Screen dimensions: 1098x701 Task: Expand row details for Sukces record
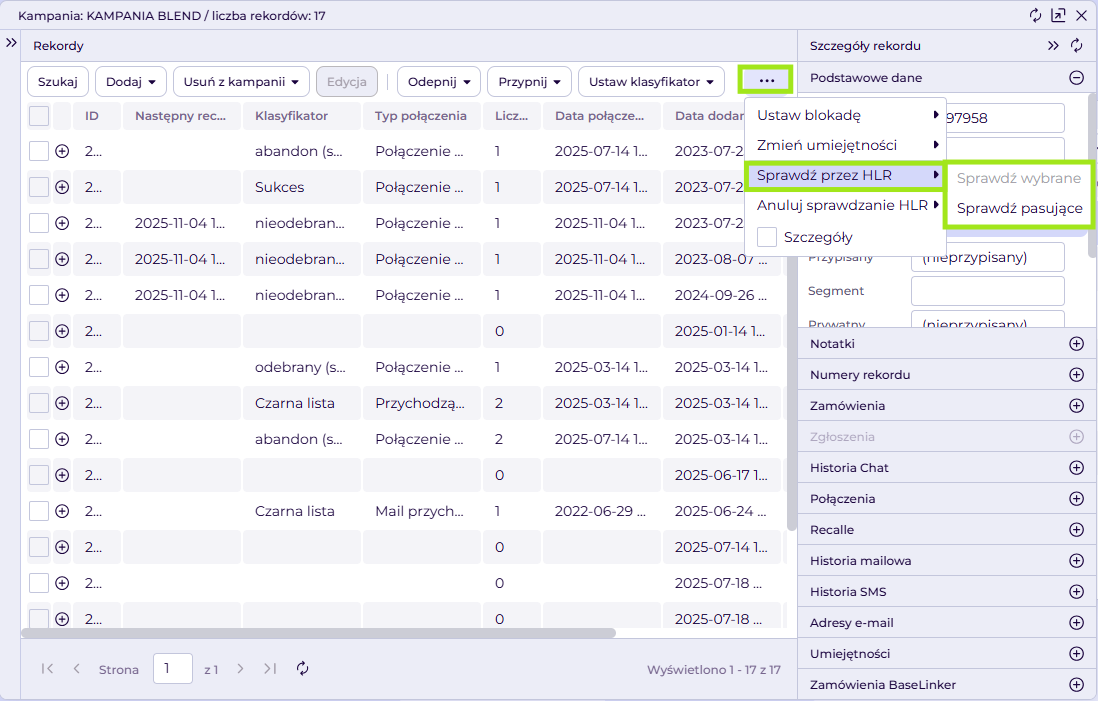(x=62, y=187)
